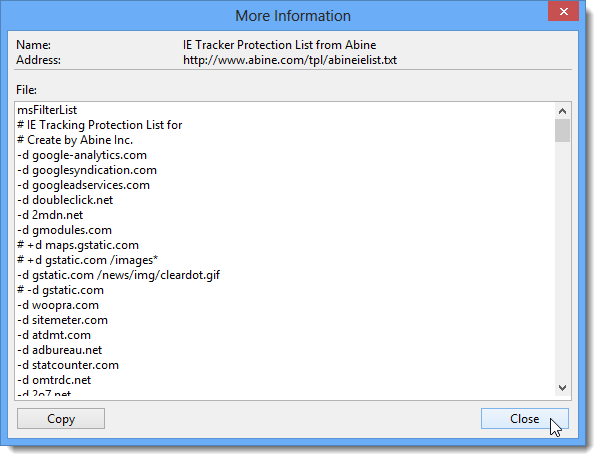Screen dimensions: 601x461
Task: Select the '-d google-analytics.com' line
Action: coord(82,155)
